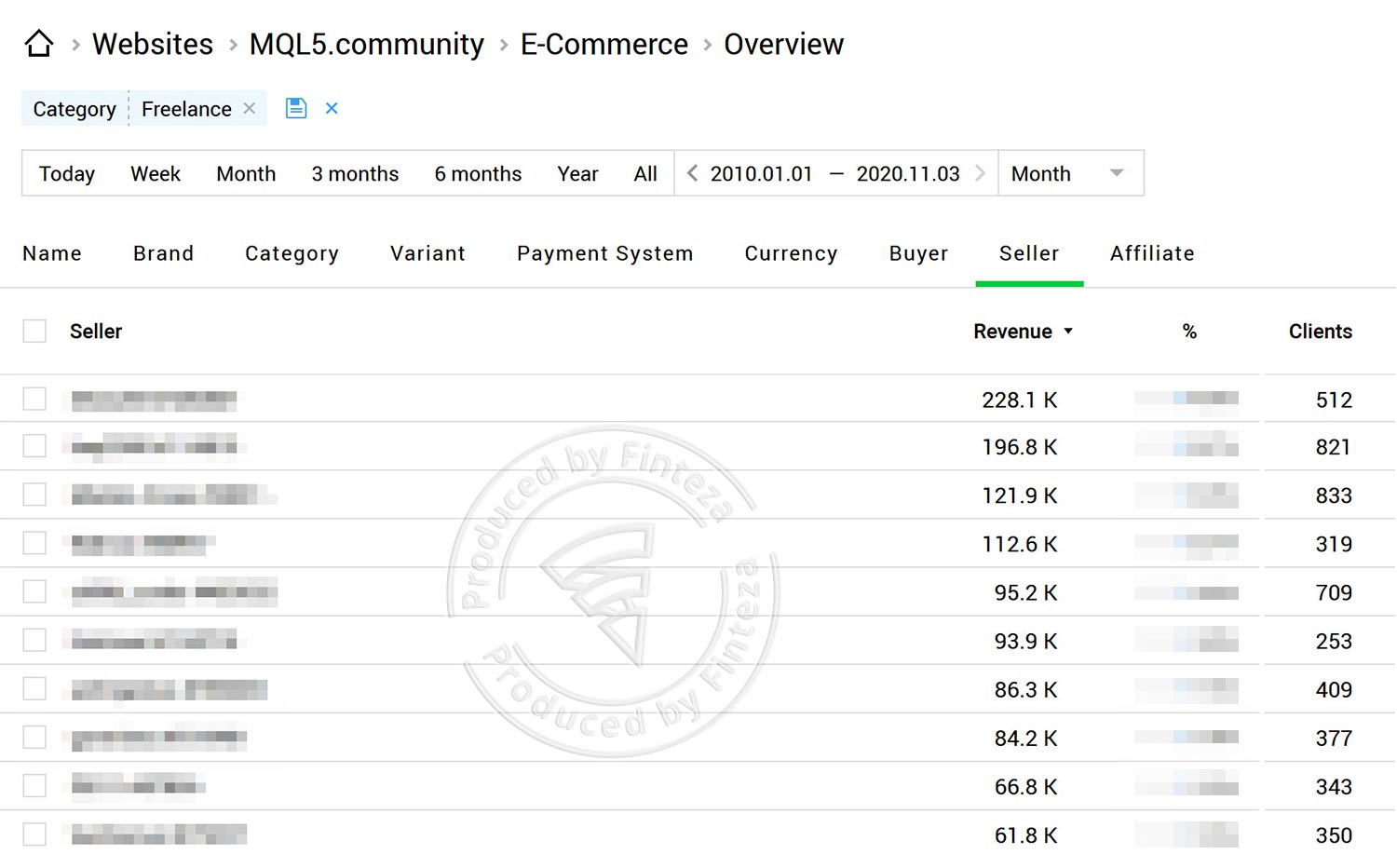Select the 6 months time range
1397x868 pixels.
point(477,173)
